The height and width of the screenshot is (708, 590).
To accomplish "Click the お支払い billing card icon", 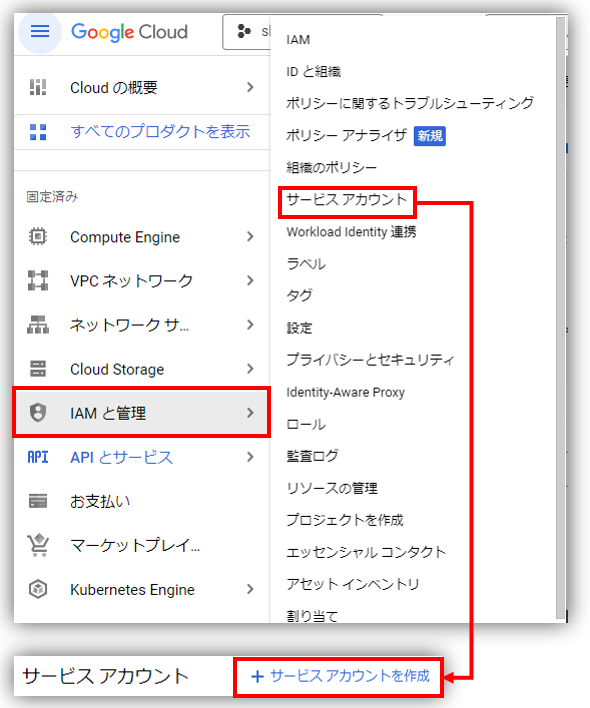I will pyautogui.click(x=38, y=501).
